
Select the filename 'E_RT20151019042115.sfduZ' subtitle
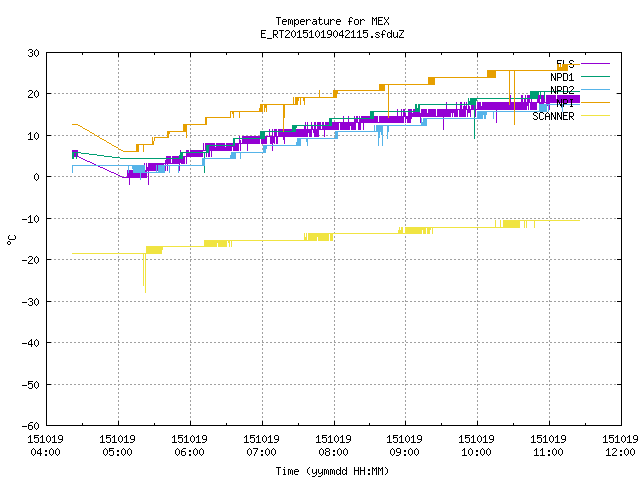click(x=332, y=34)
